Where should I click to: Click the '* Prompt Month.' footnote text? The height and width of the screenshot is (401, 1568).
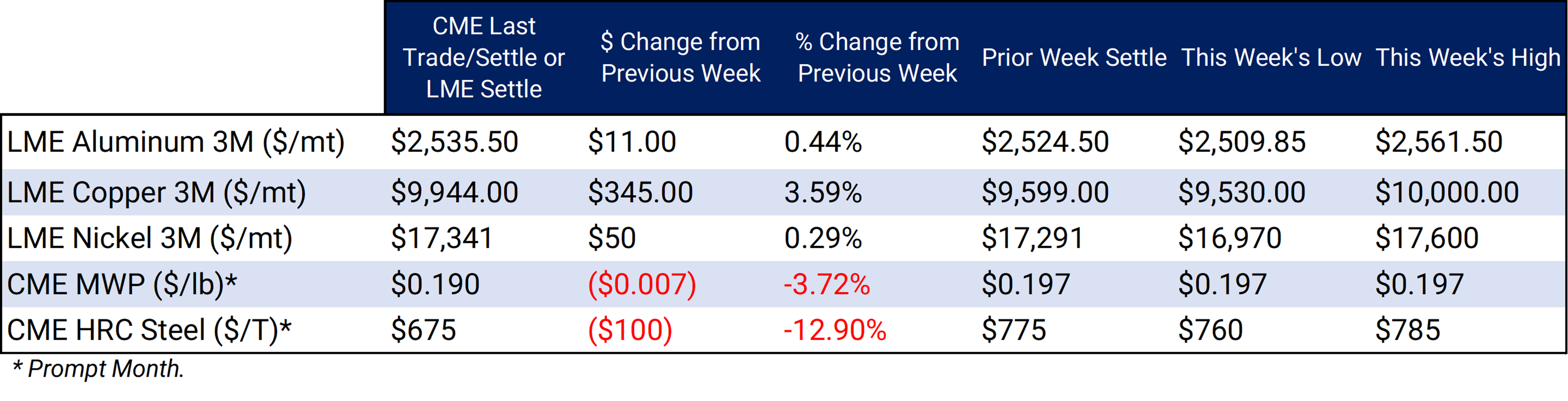coord(98,369)
